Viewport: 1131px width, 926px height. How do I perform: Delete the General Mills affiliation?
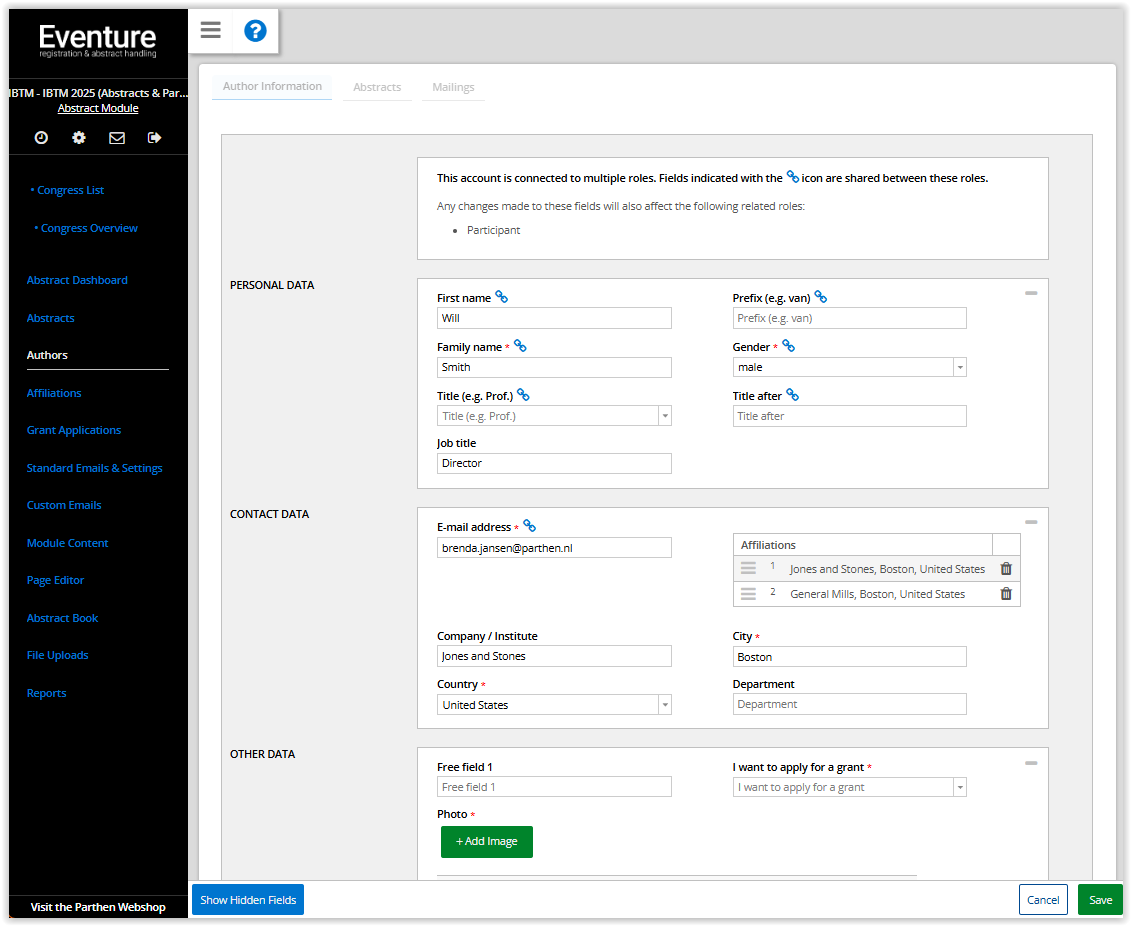click(x=1006, y=594)
